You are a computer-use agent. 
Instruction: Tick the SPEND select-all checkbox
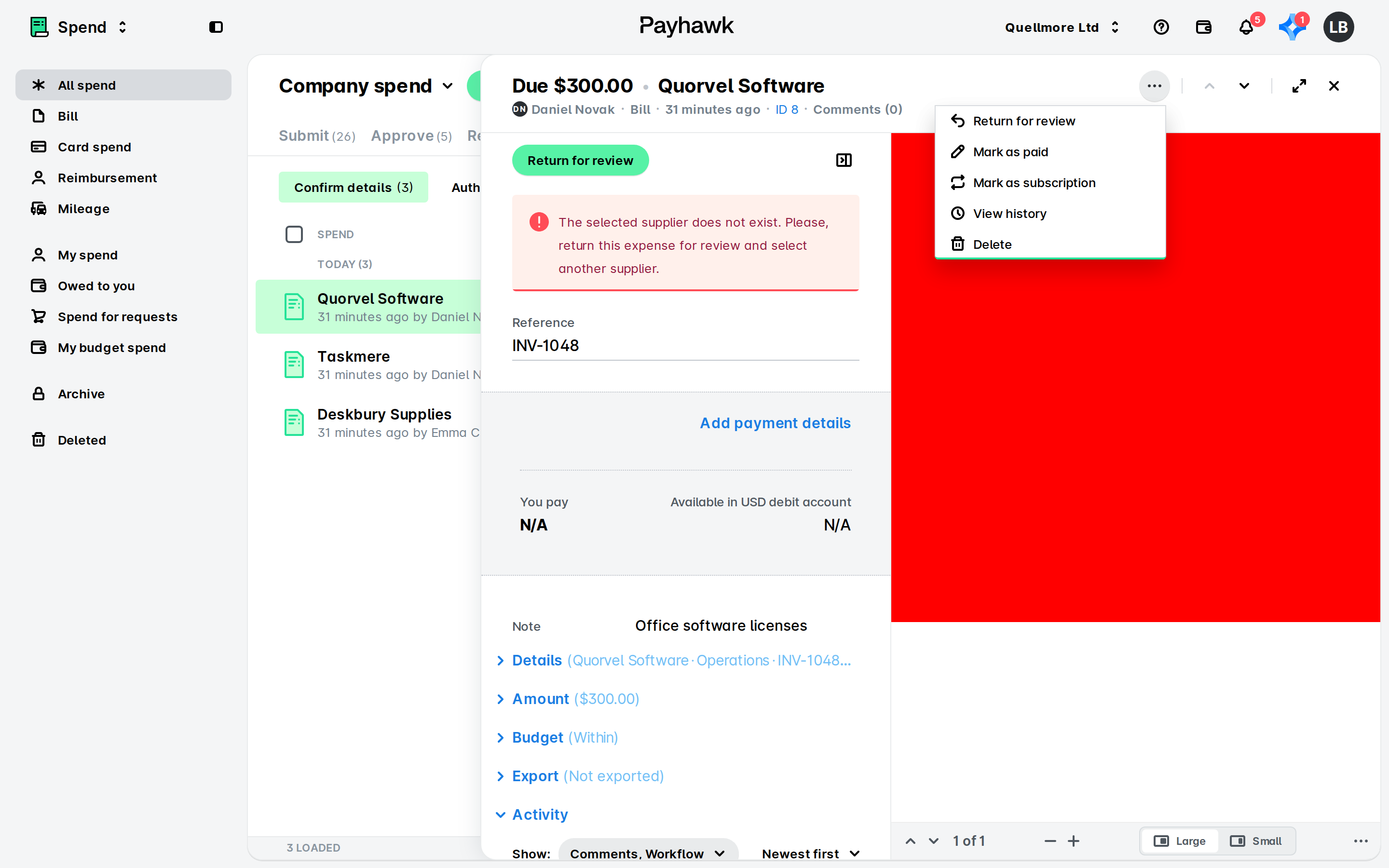pos(294,234)
